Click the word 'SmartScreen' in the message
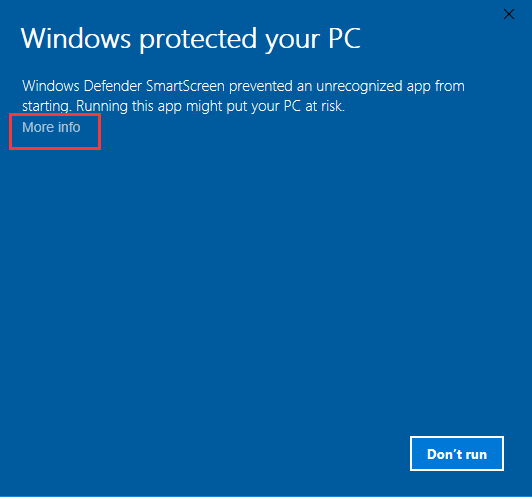Viewport: 532px width, 497px height. click(x=185, y=86)
